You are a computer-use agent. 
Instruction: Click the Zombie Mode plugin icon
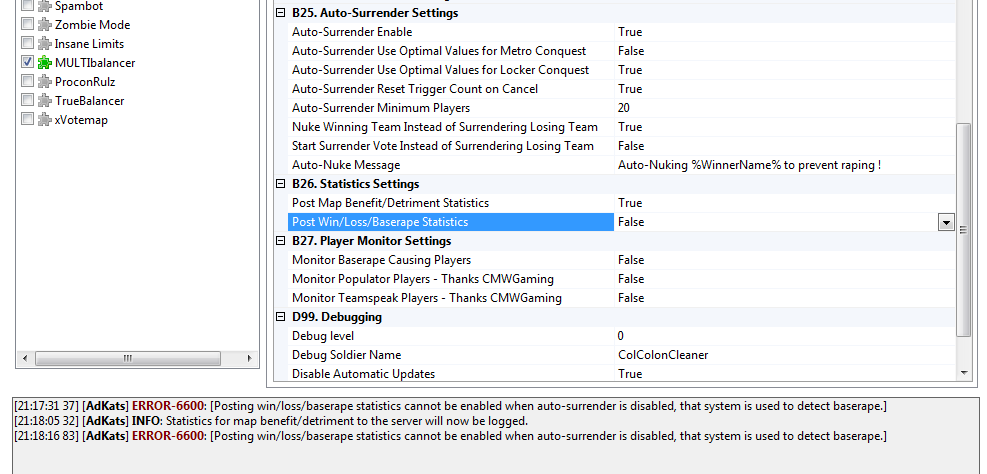(45, 25)
